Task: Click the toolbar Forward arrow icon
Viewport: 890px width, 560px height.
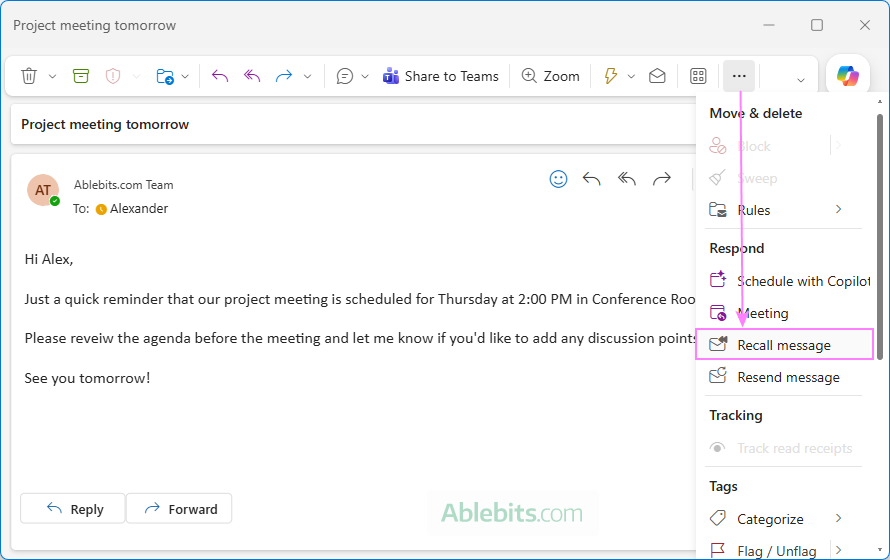Action: click(283, 76)
